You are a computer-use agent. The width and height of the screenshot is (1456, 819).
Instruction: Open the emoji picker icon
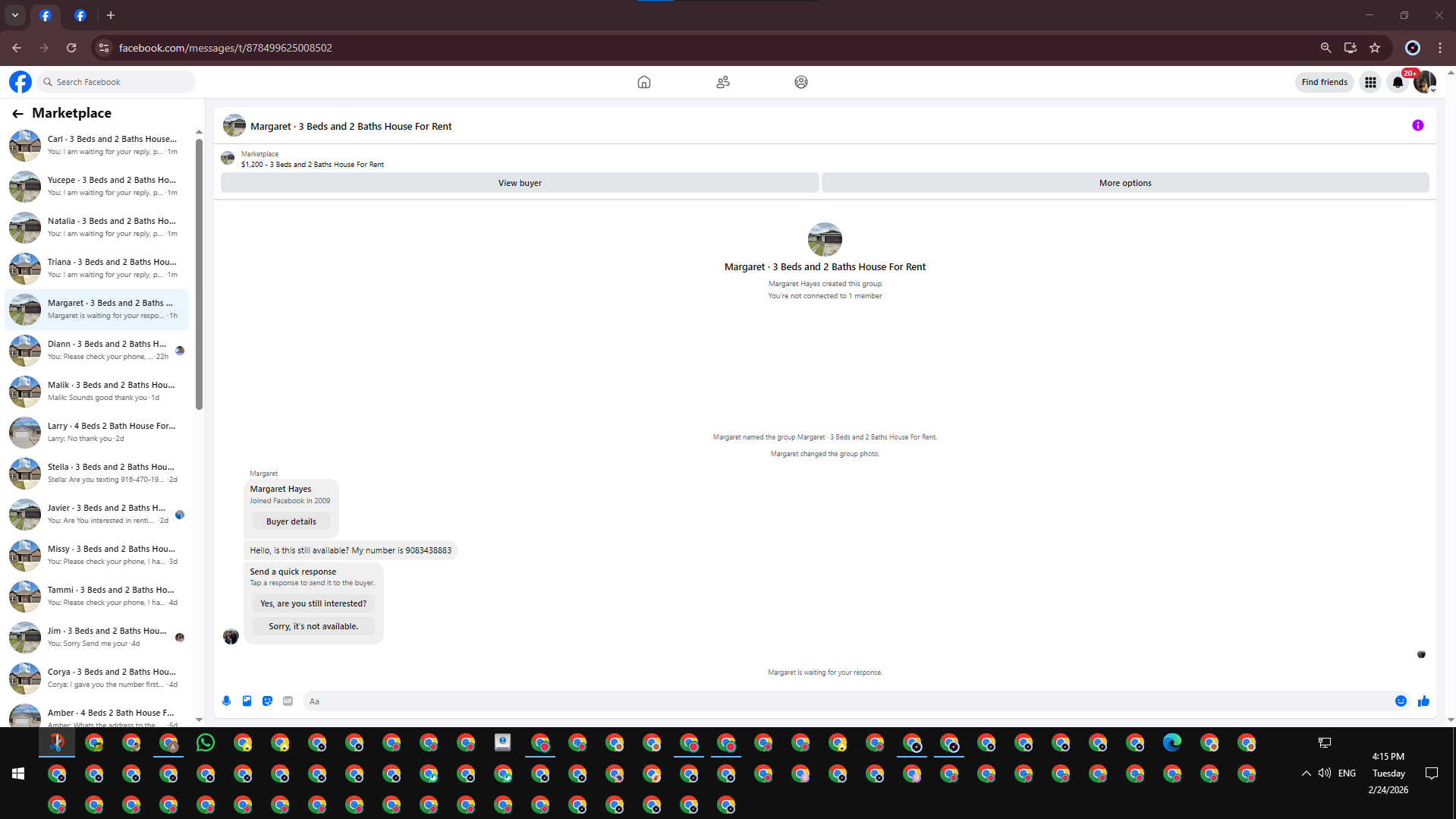pyautogui.click(x=1401, y=701)
